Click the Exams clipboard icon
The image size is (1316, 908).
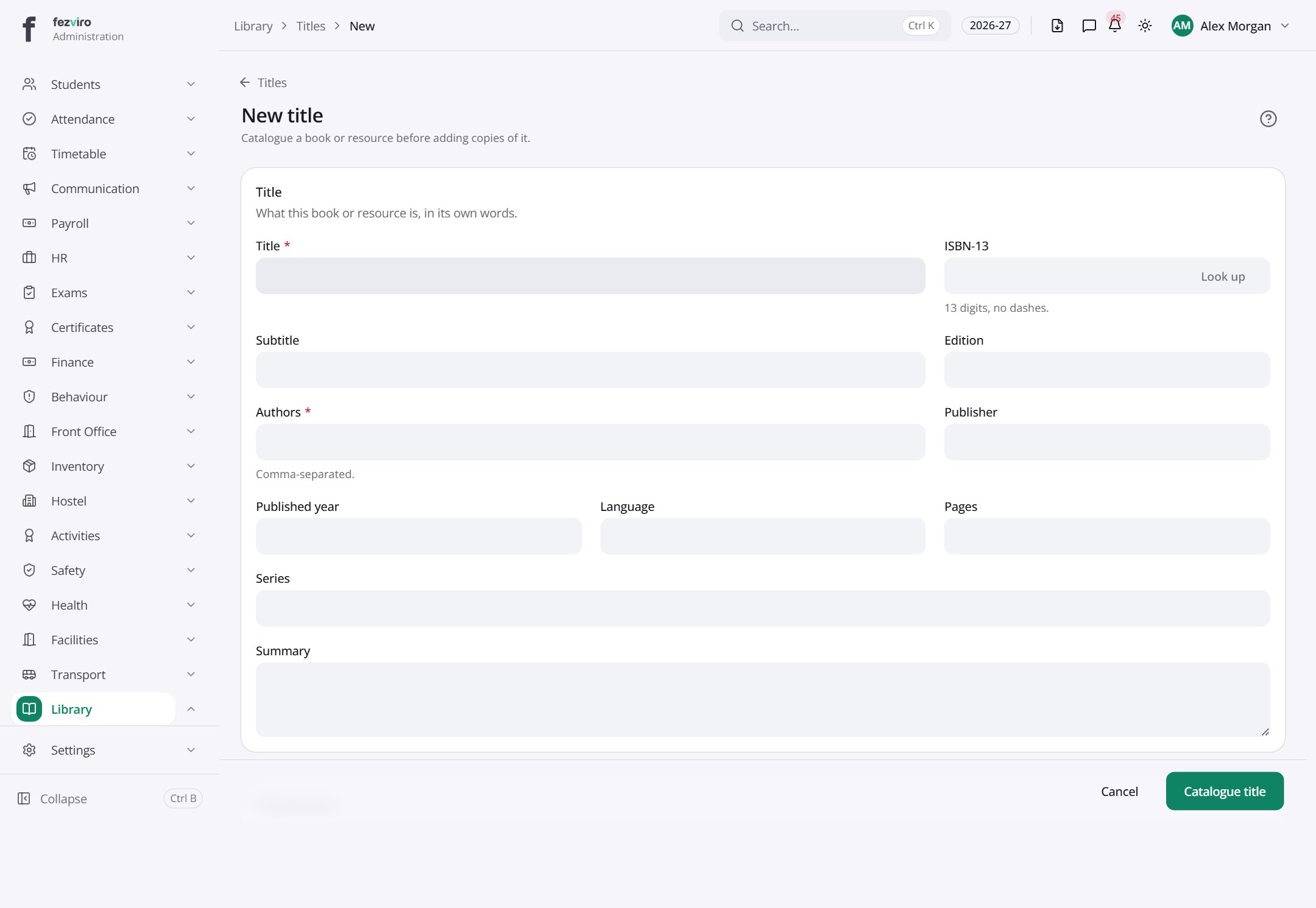[29, 292]
